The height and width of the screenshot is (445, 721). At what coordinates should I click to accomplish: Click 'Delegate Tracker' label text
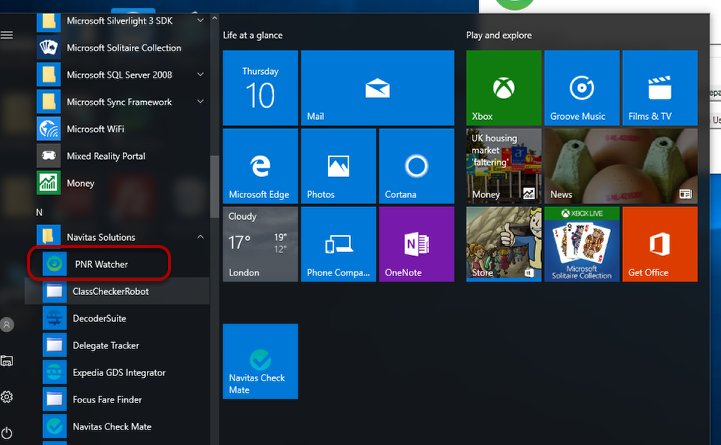[x=106, y=346]
